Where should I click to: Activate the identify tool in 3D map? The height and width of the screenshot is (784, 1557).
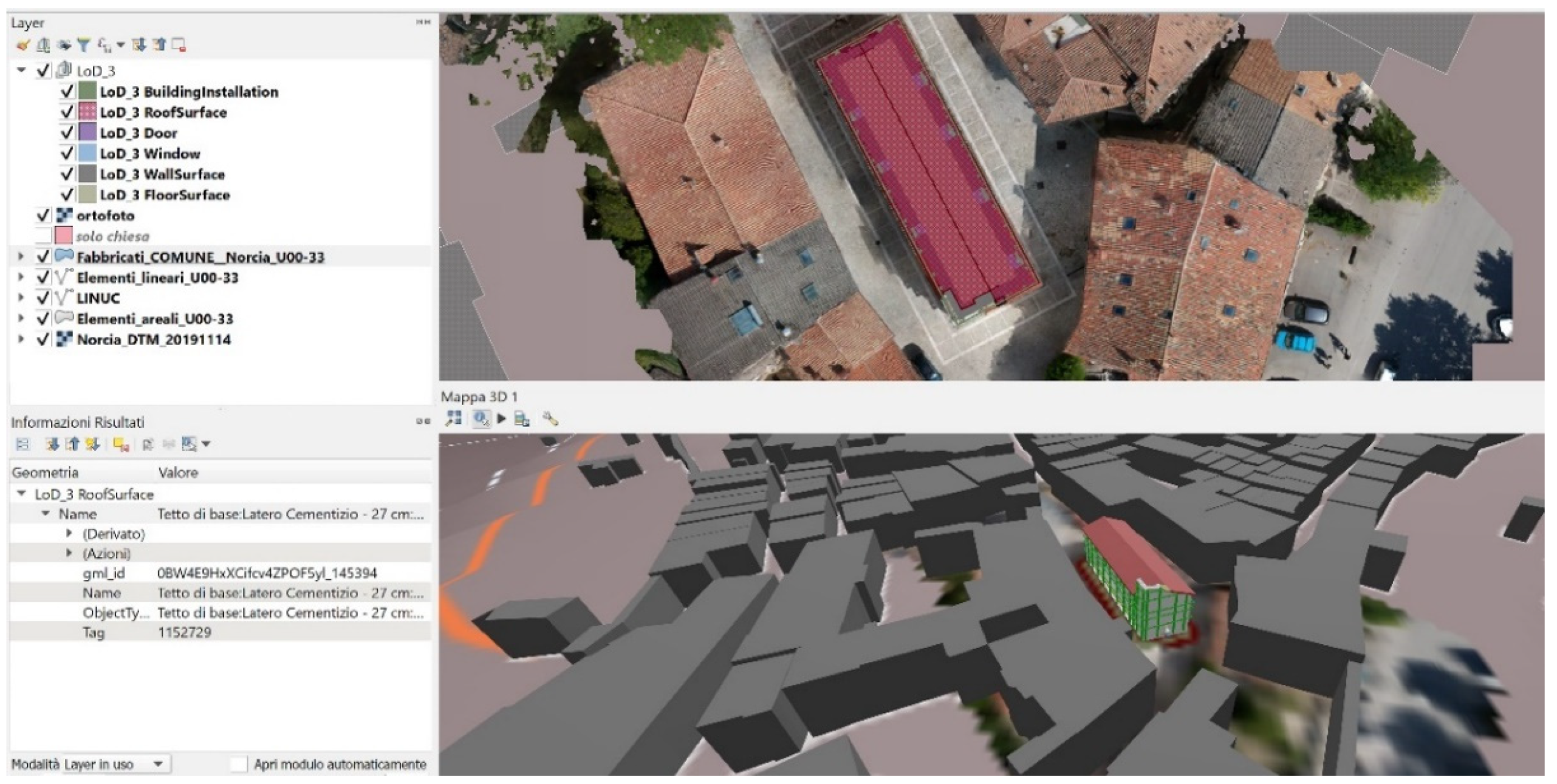point(481,418)
